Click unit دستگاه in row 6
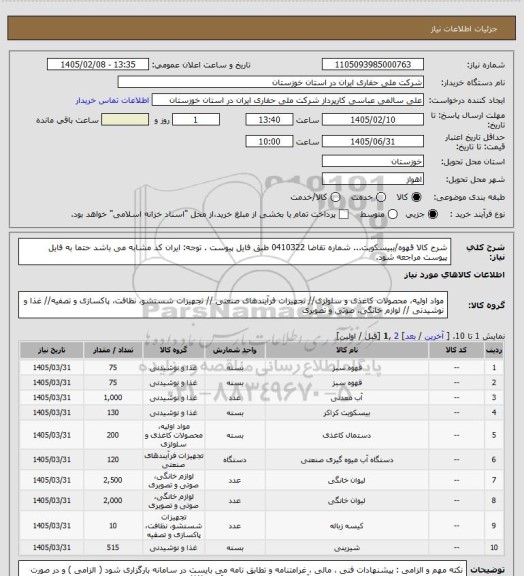Screen dimensions: 524x576 (x=234, y=460)
